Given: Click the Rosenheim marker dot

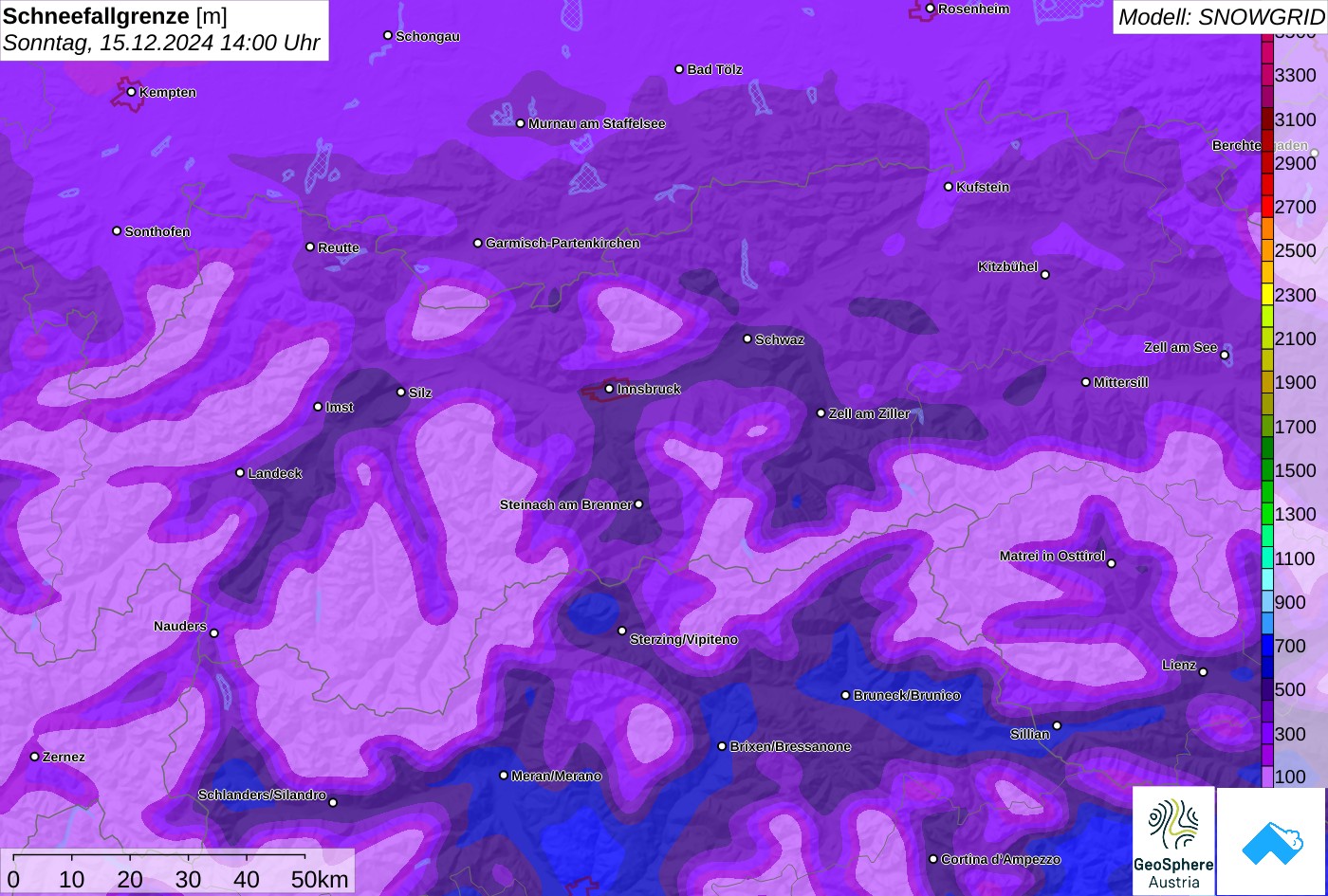Looking at the screenshot, I should click(x=931, y=9).
